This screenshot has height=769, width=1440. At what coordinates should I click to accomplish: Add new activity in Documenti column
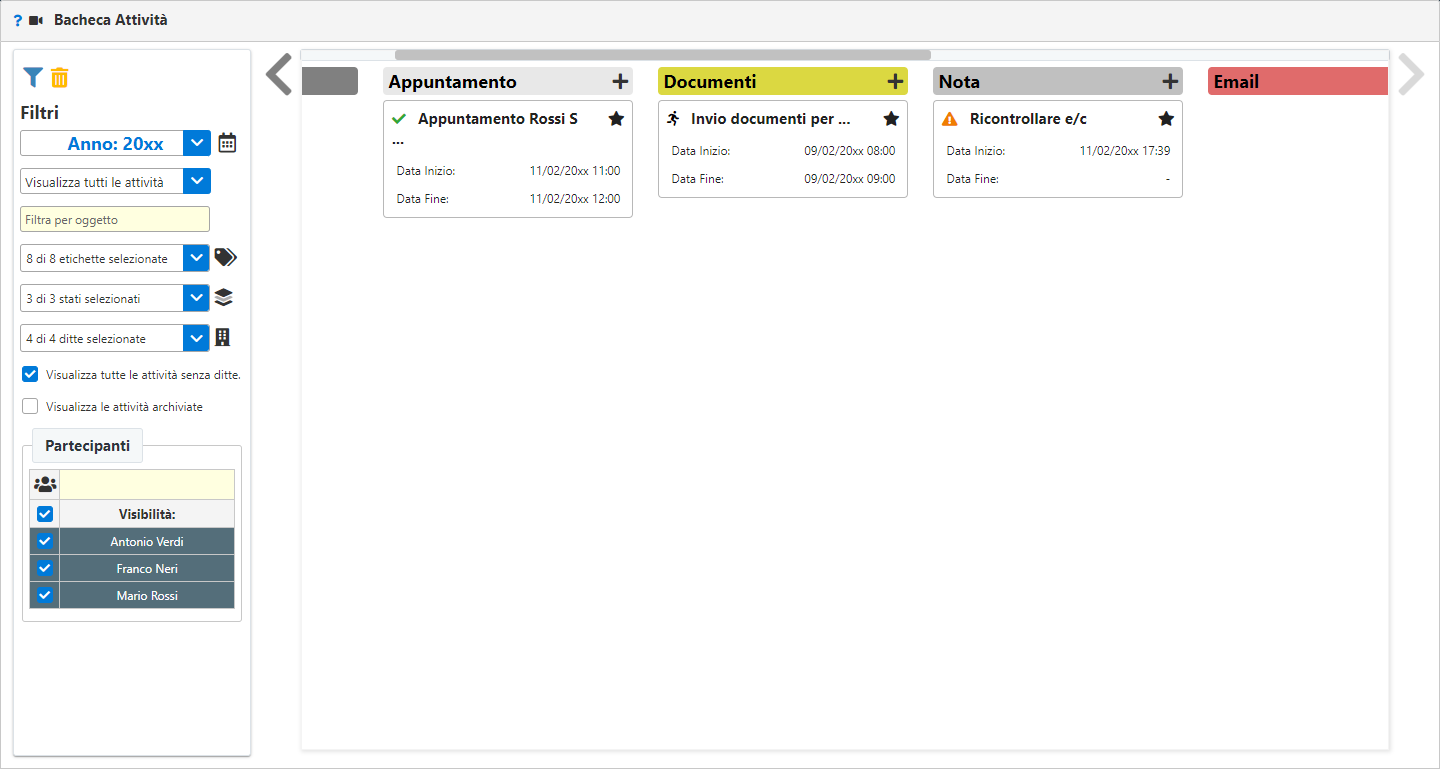coord(895,82)
